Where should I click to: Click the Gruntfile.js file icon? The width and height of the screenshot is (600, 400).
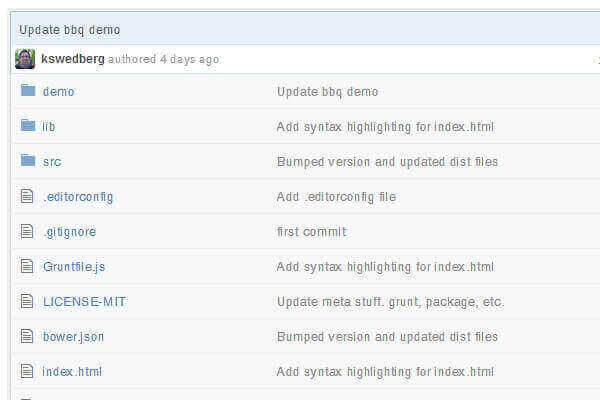click(x=27, y=266)
